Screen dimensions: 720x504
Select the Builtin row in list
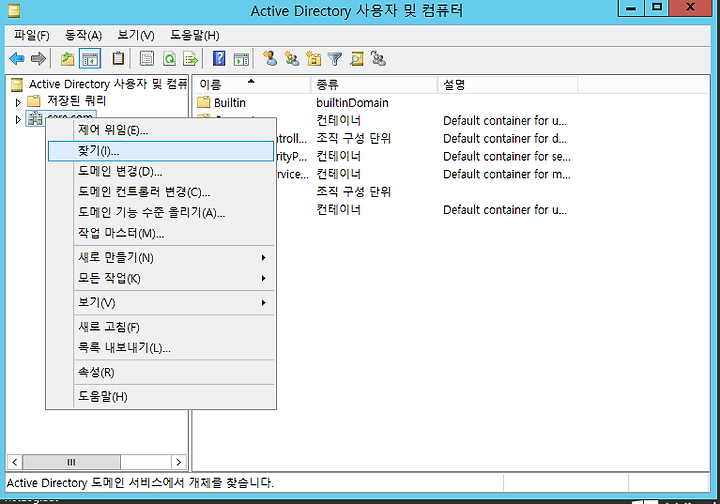tap(230, 102)
